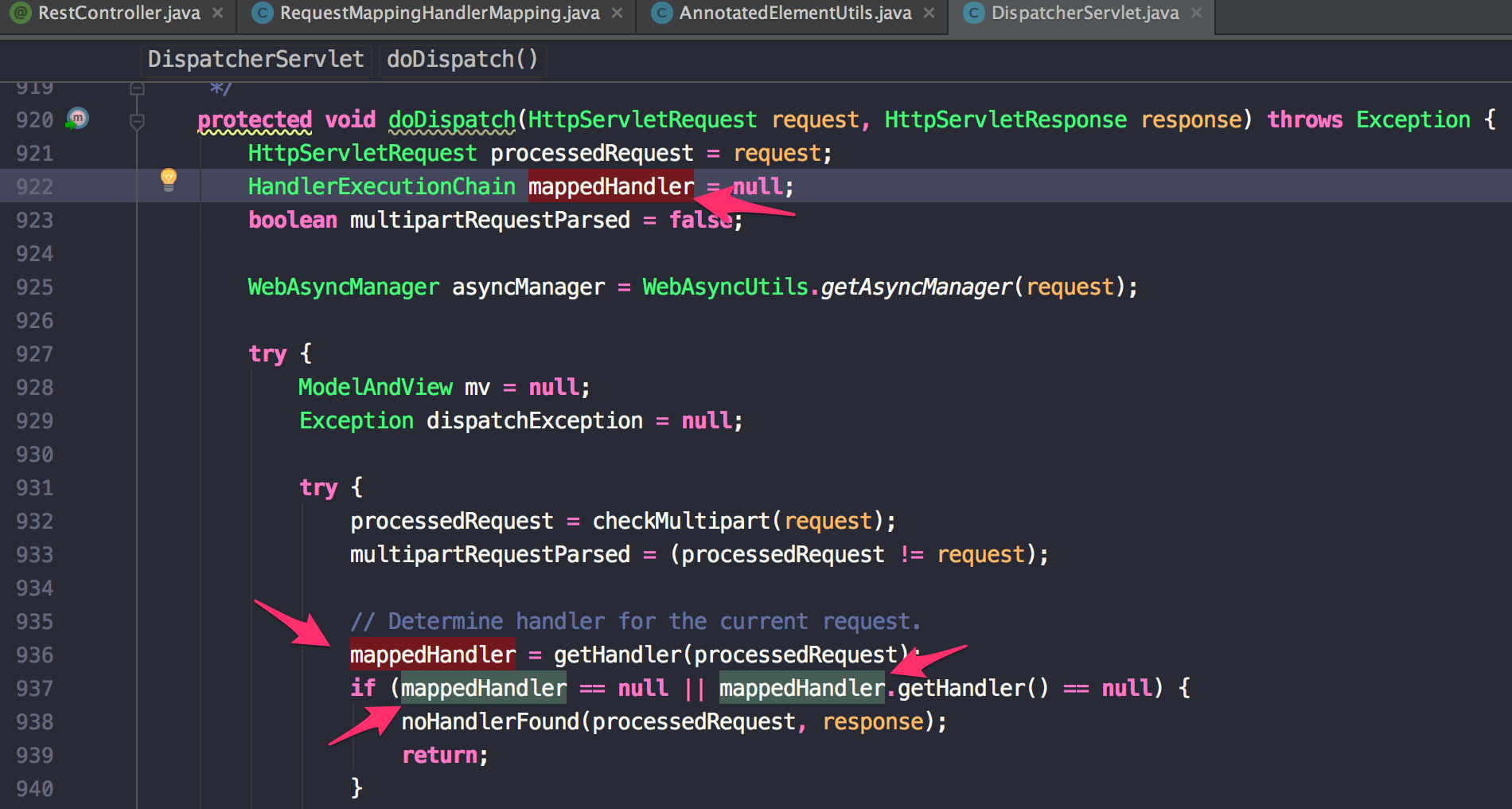Click the noHandlerFound call on line 938
The width and height of the screenshot is (1512, 809).
pyautogui.click(x=490, y=721)
